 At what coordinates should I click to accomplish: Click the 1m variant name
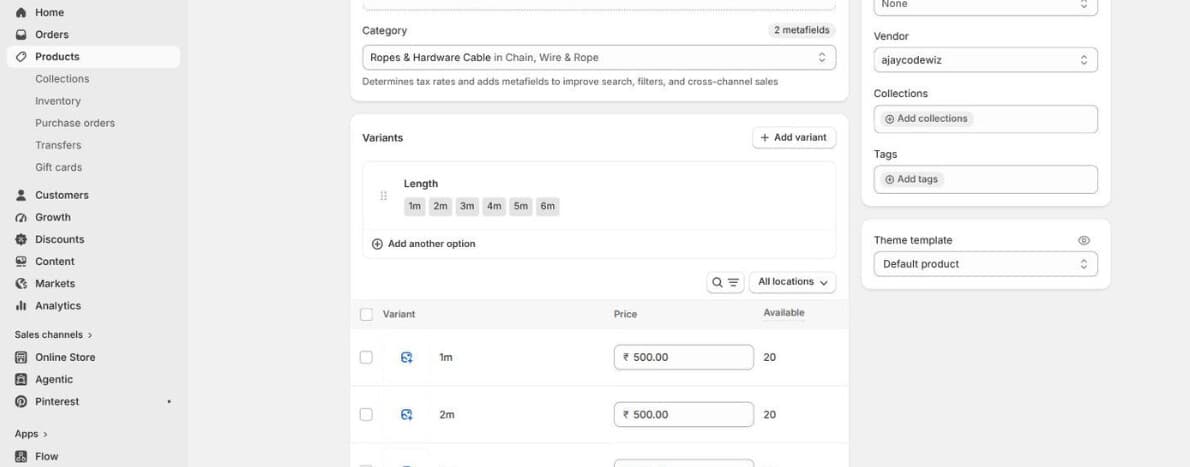point(445,357)
